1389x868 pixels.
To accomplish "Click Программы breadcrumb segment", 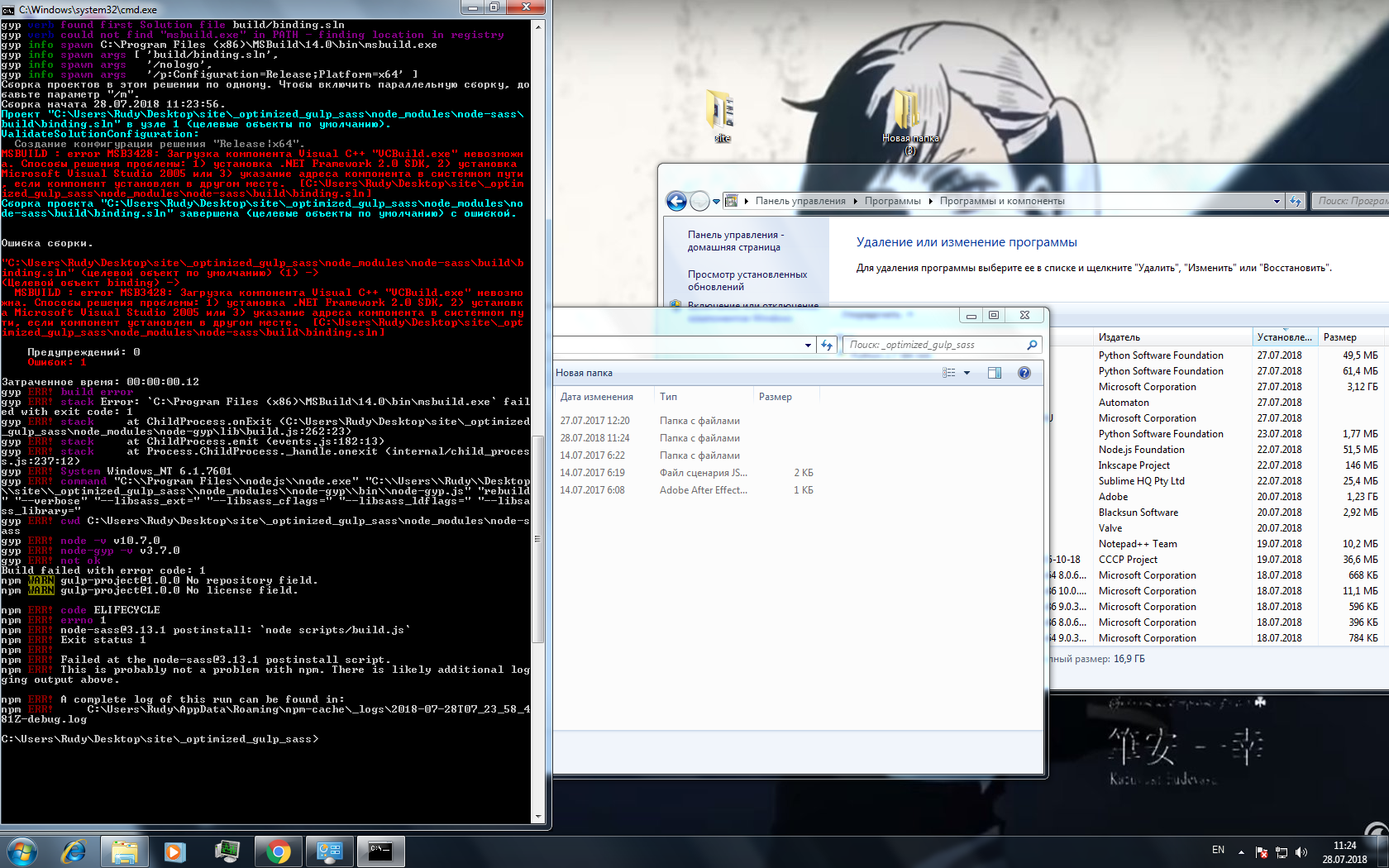I will (892, 201).
